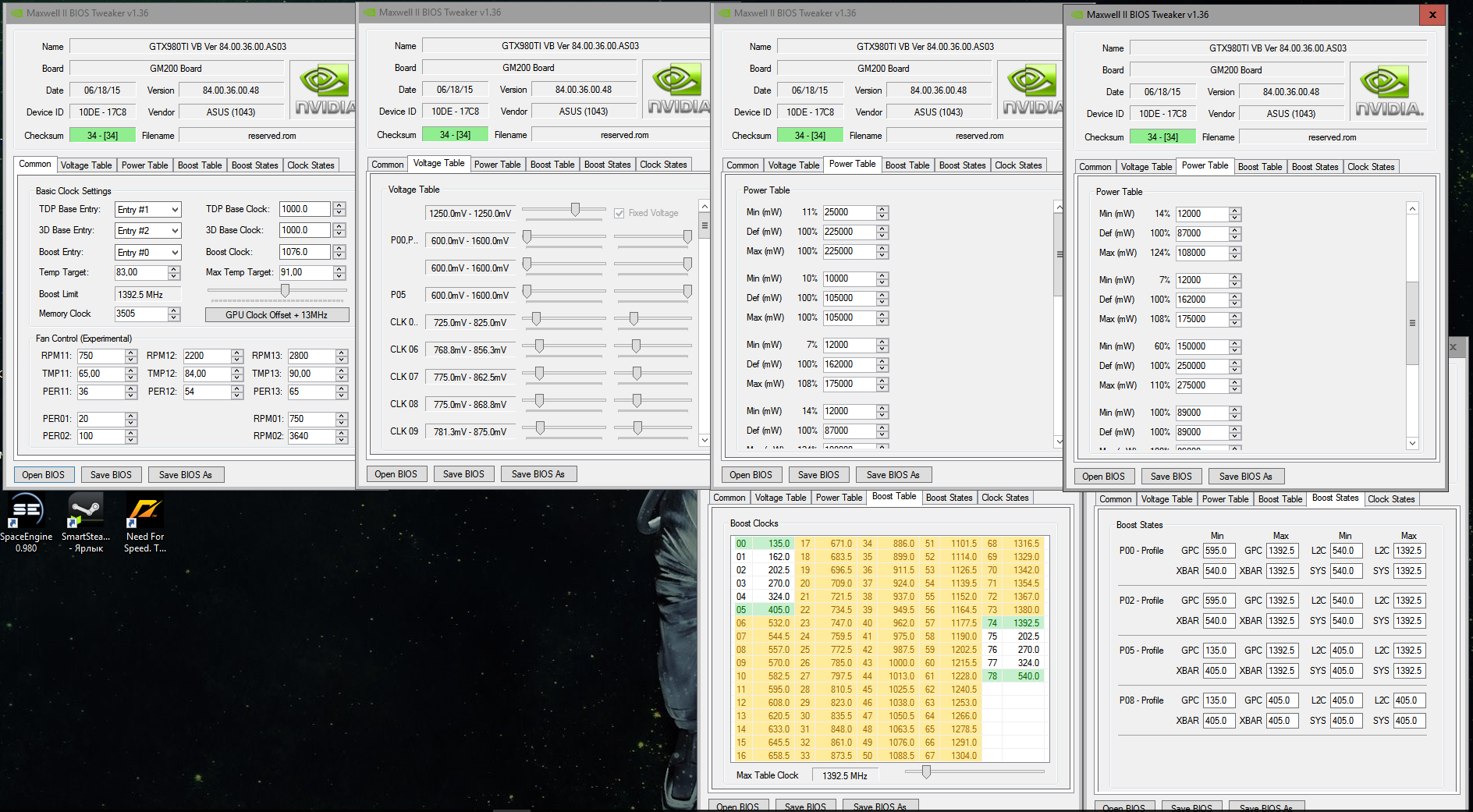Click the Min (mW) 150000 input field
This screenshot has height=812, width=1473.
pos(1202,346)
